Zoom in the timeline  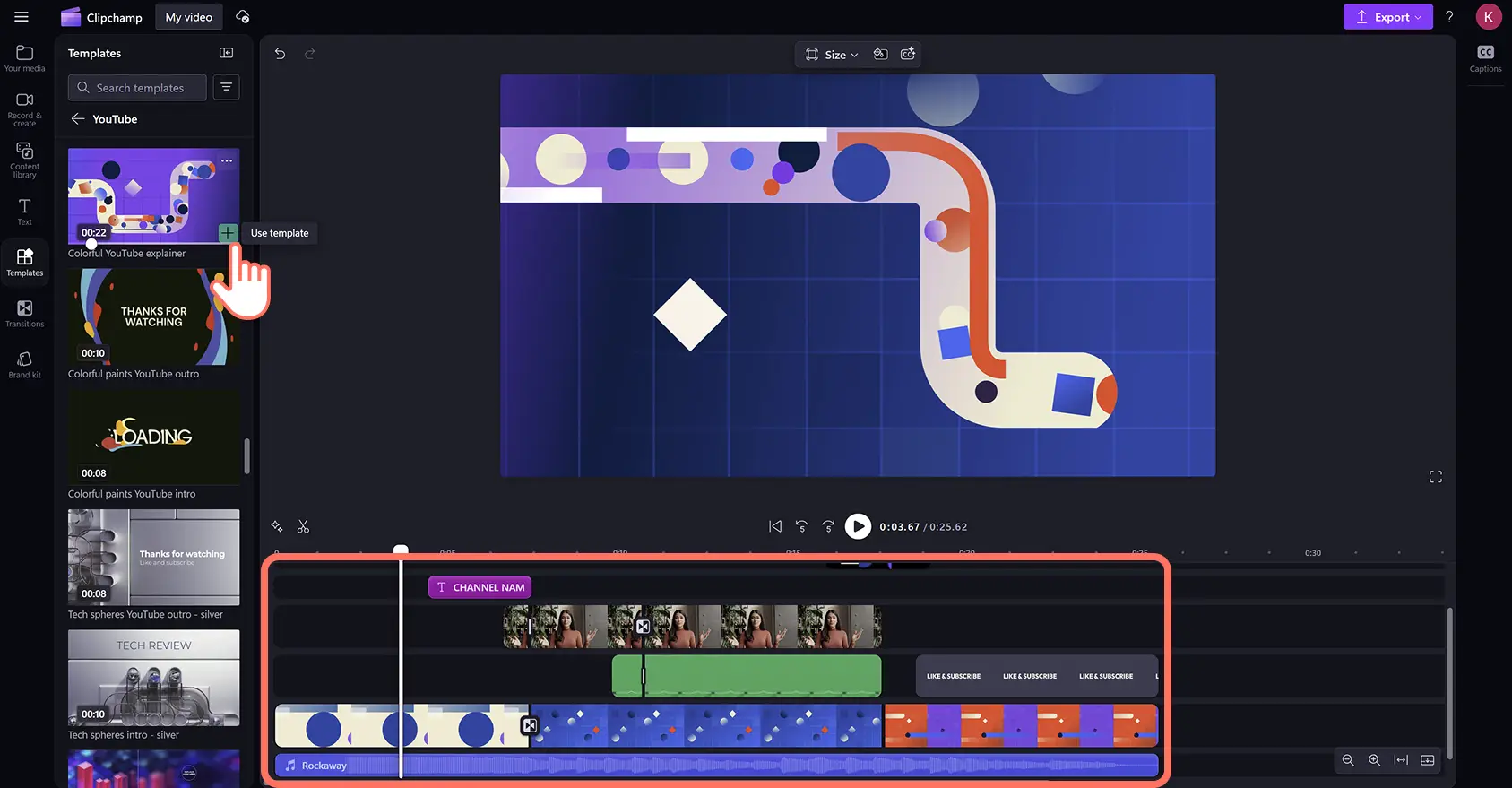click(x=1374, y=760)
